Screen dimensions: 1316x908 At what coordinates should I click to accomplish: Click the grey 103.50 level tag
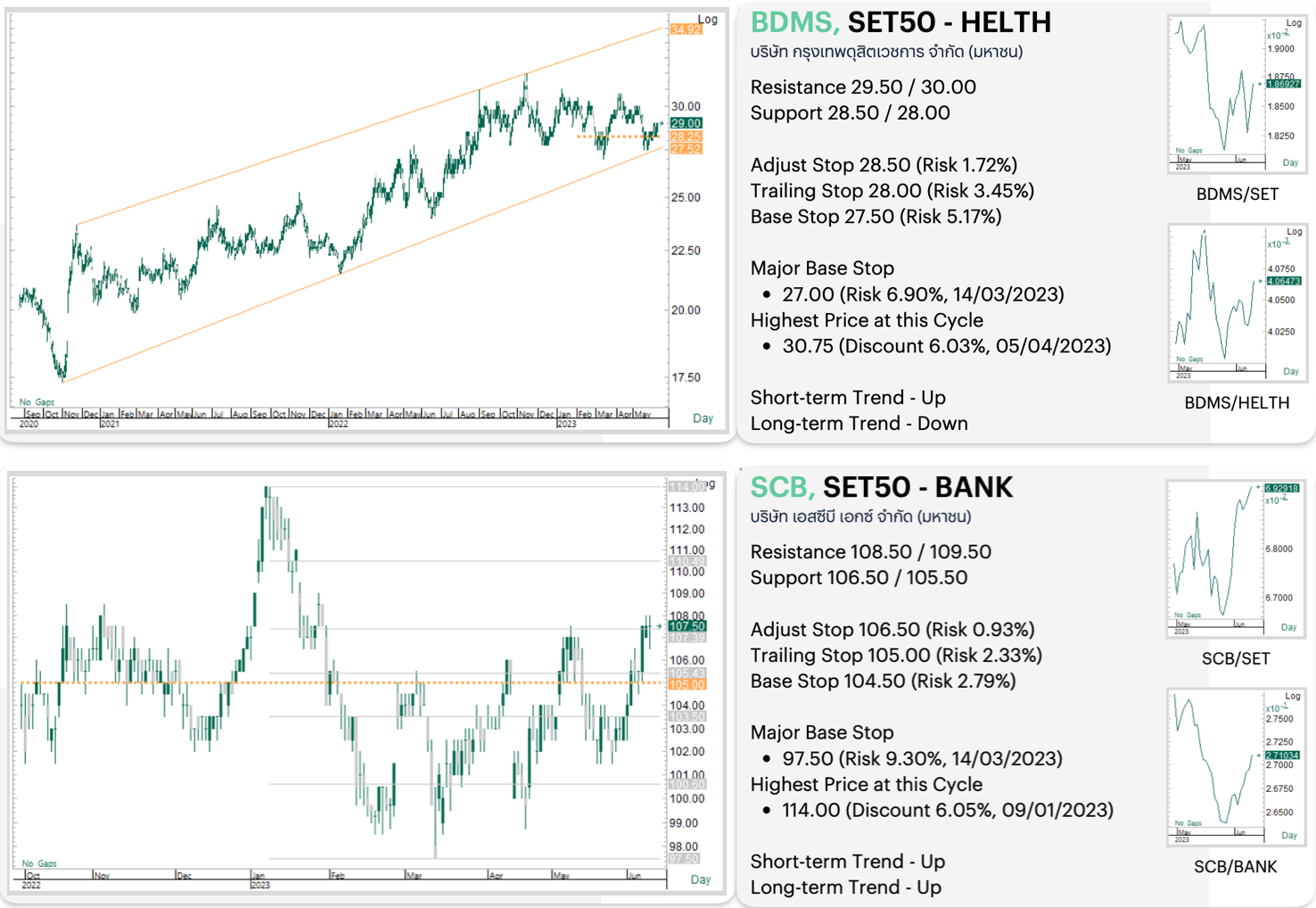(687, 716)
